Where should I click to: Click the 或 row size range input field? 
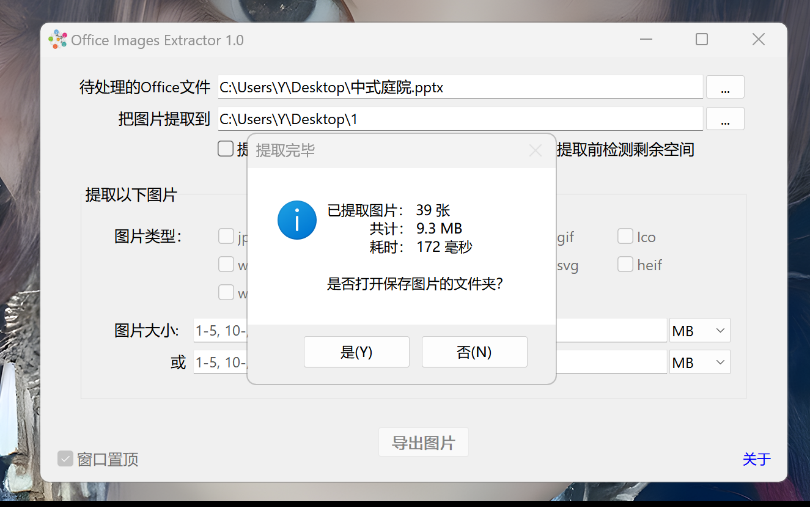430,363
